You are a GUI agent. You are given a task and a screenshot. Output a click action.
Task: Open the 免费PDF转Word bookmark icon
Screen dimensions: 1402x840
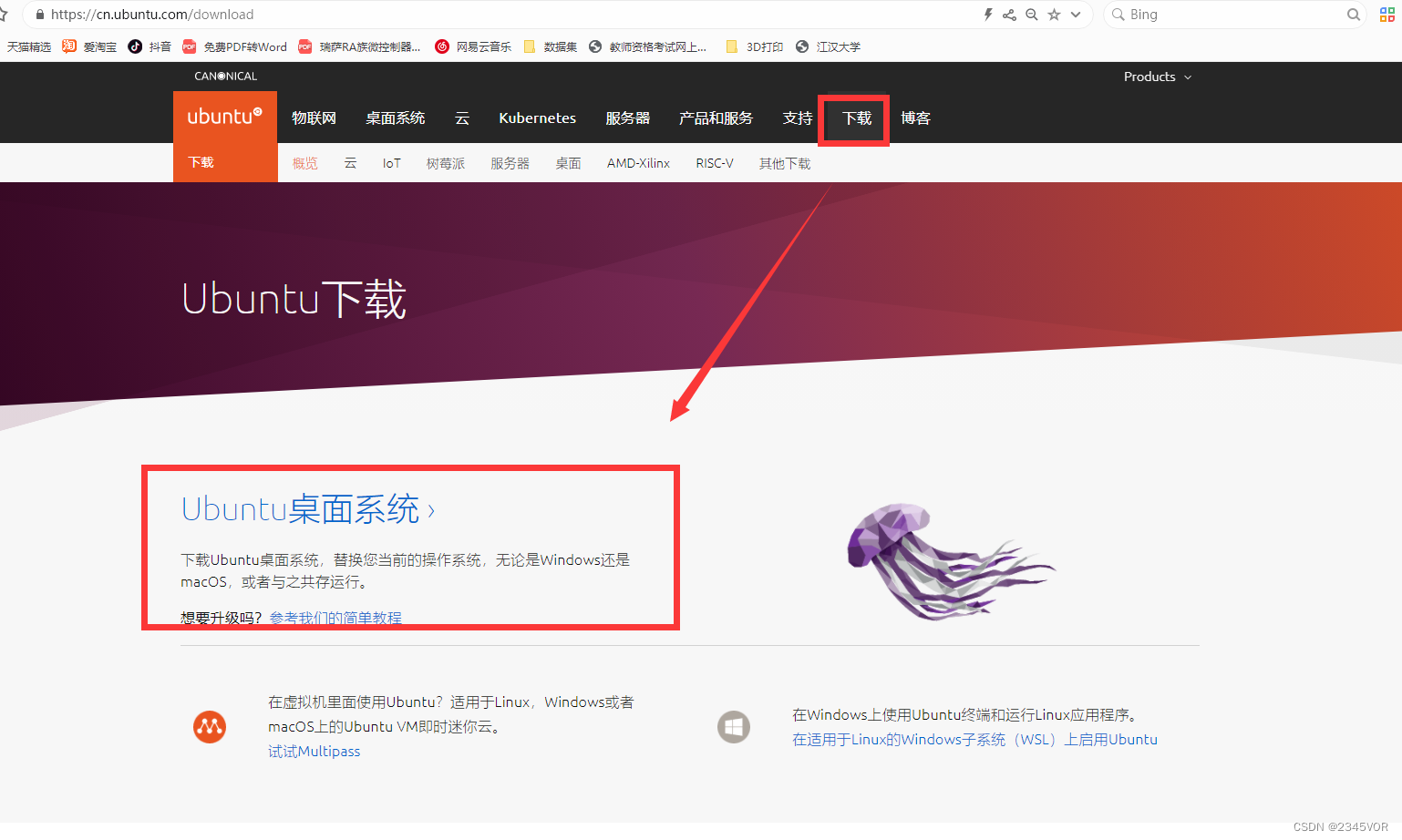(x=190, y=46)
